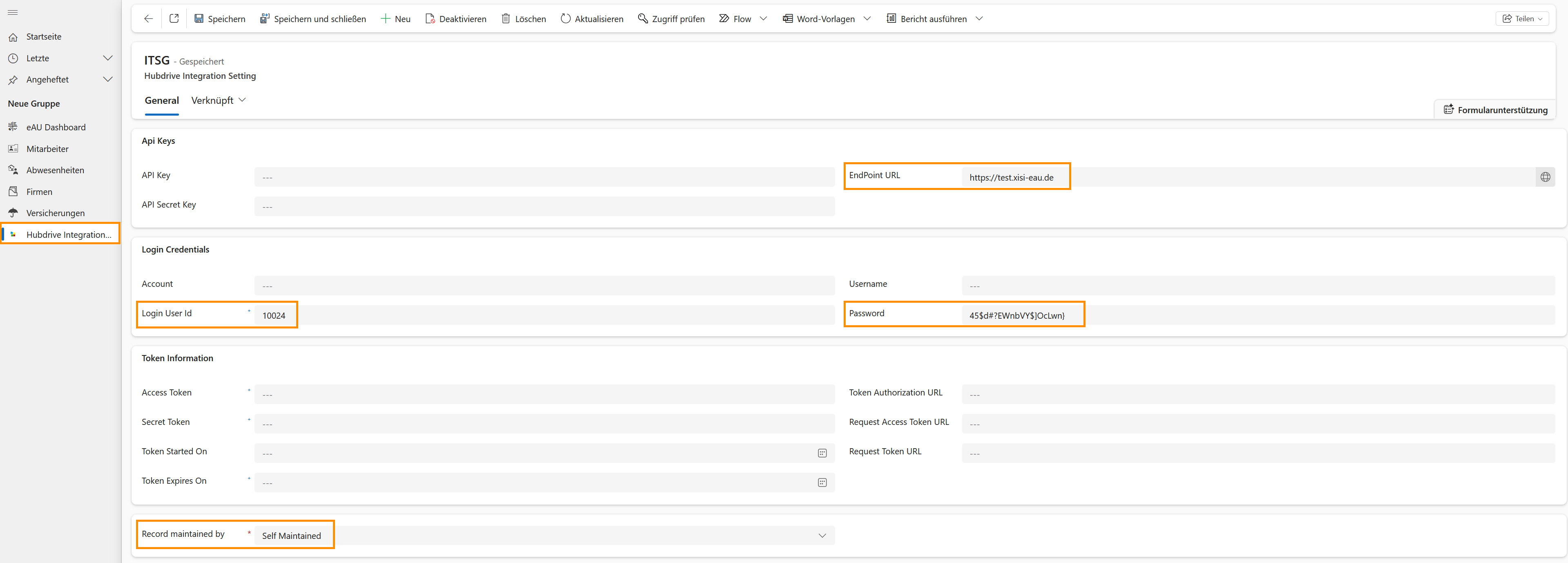Expand the Angeheftet section

(108, 80)
